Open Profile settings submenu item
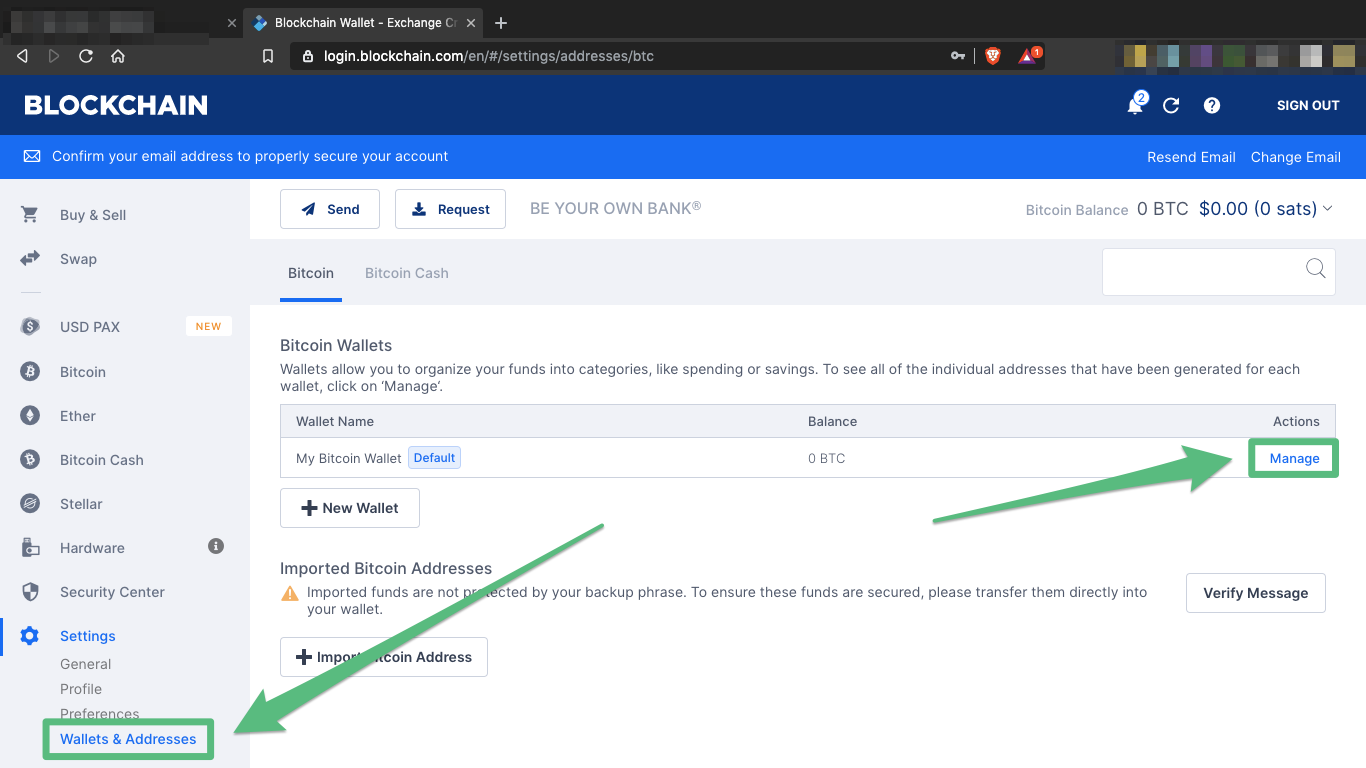 click(x=81, y=689)
